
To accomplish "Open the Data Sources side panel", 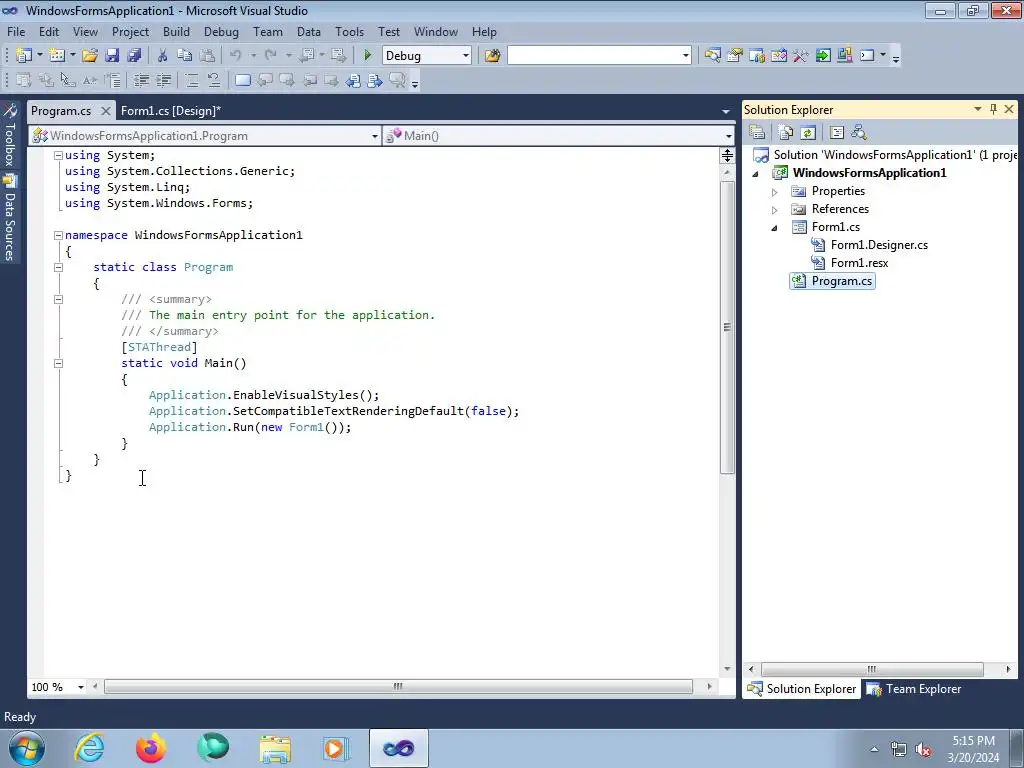I will (10, 218).
